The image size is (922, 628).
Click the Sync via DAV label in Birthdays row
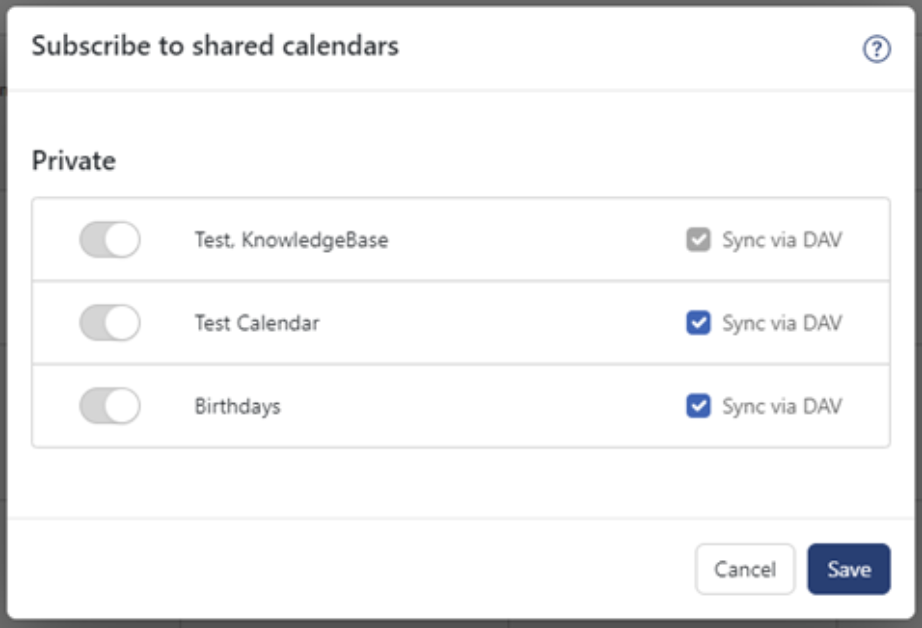(x=782, y=406)
